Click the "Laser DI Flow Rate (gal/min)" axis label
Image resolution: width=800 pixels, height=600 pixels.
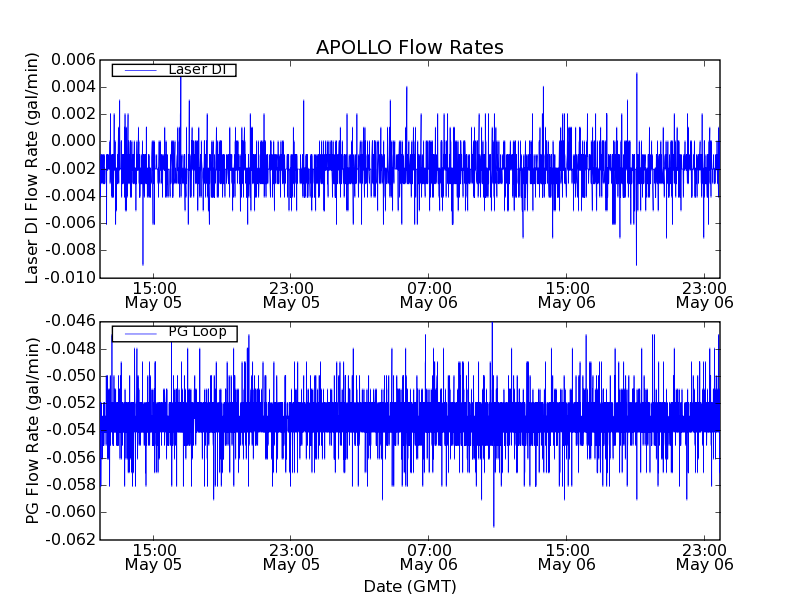(x=32, y=168)
